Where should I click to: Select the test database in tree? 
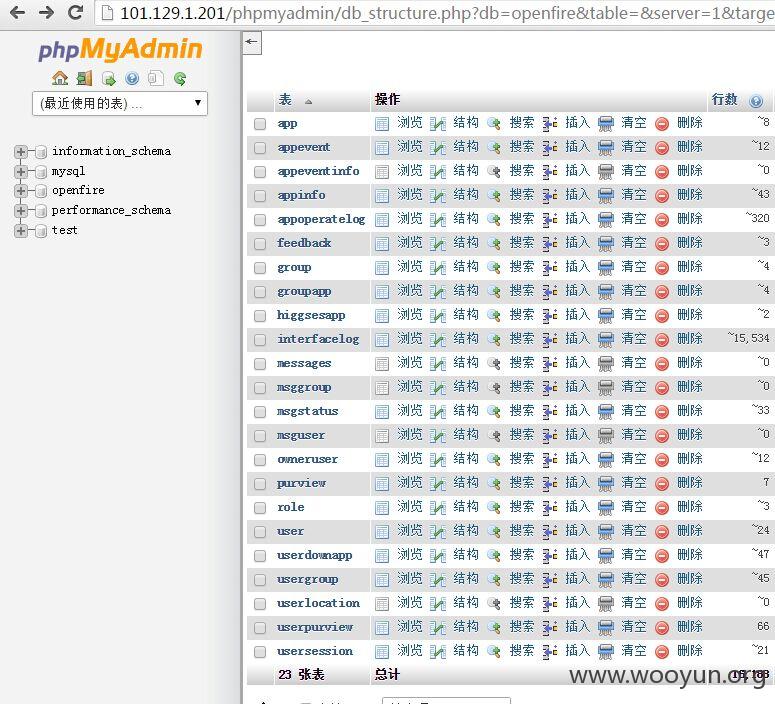point(64,230)
